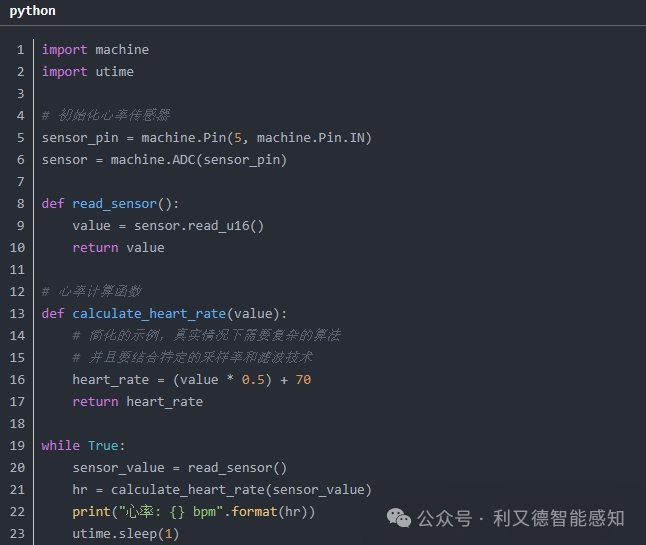Click the sensor_pin assignment line
Screen dimensions: 646x545
pos(207,138)
